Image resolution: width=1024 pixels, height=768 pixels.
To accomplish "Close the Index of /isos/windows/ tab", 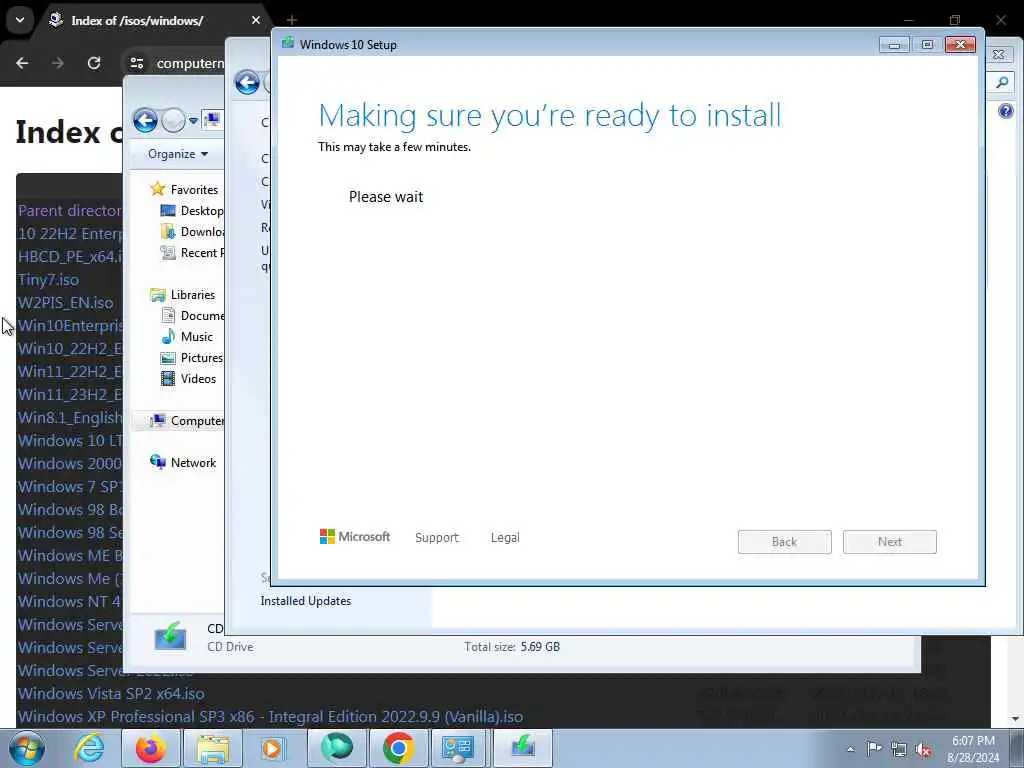I will pos(256,20).
